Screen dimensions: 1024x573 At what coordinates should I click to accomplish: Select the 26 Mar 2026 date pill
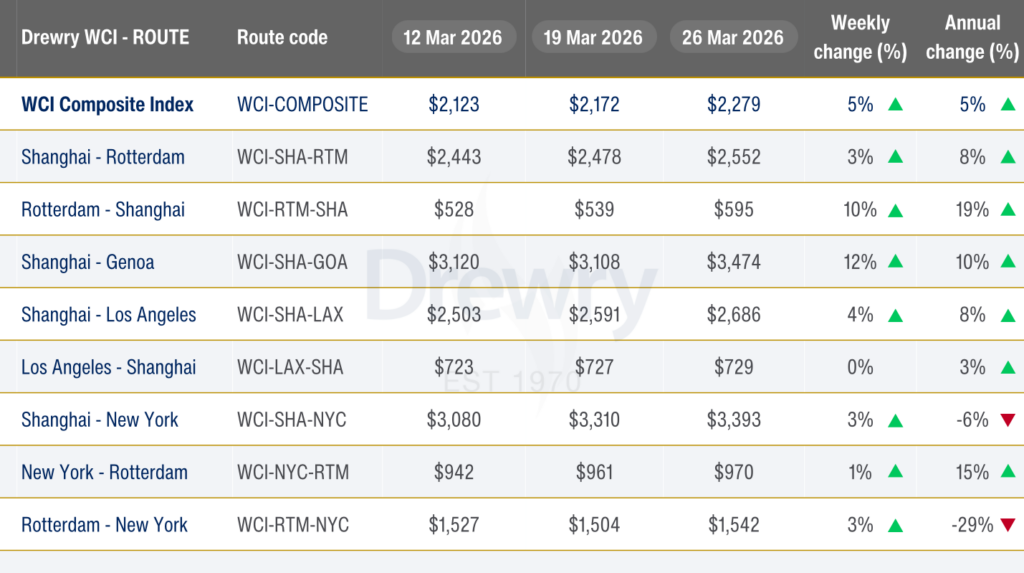pyautogui.click(x=733, y=38)
